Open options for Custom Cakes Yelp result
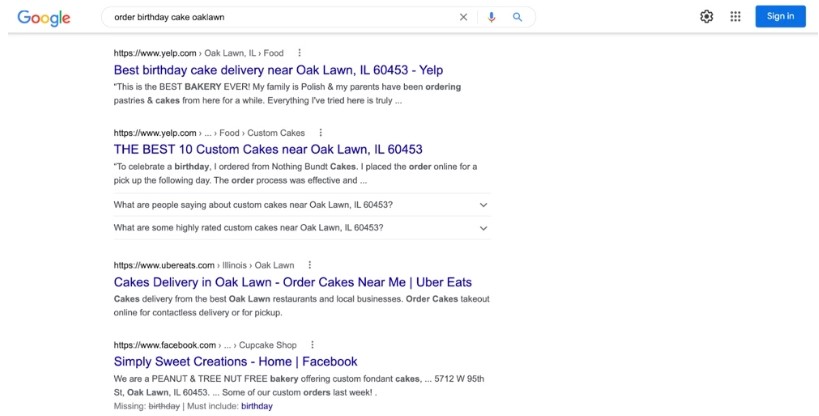Viewport: 819px width, 416px height. click(x=321, y=133)
